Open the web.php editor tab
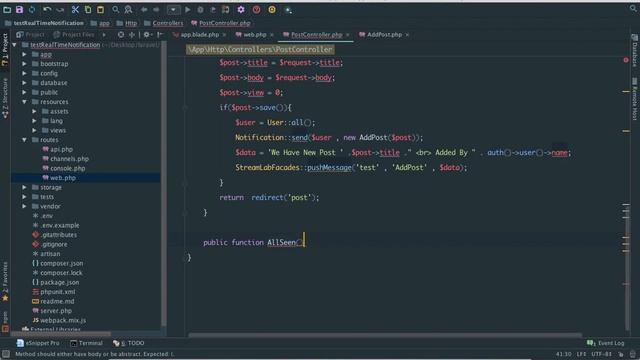The height and width of the screenshot is (360, 640). pos(255,35)
